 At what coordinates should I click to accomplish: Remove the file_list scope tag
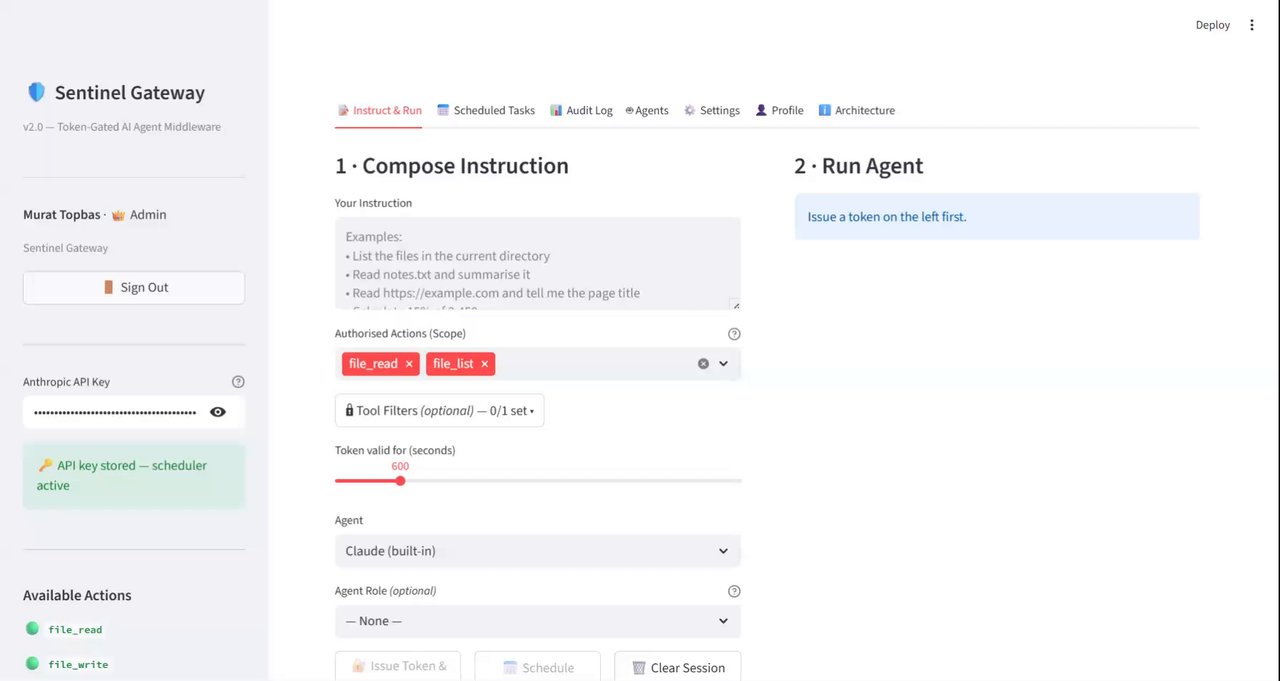[485, 364]
